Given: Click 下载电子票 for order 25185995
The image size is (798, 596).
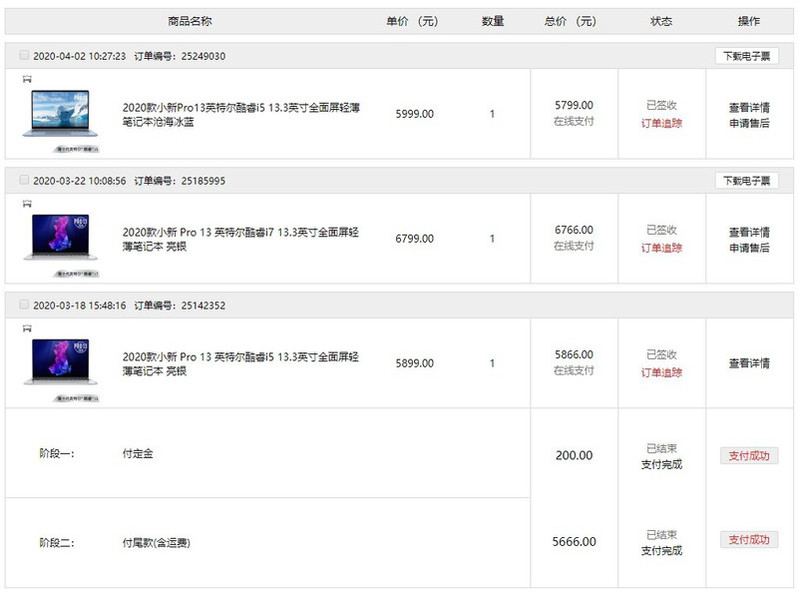Looking at the screenshot, I should 747,181.
